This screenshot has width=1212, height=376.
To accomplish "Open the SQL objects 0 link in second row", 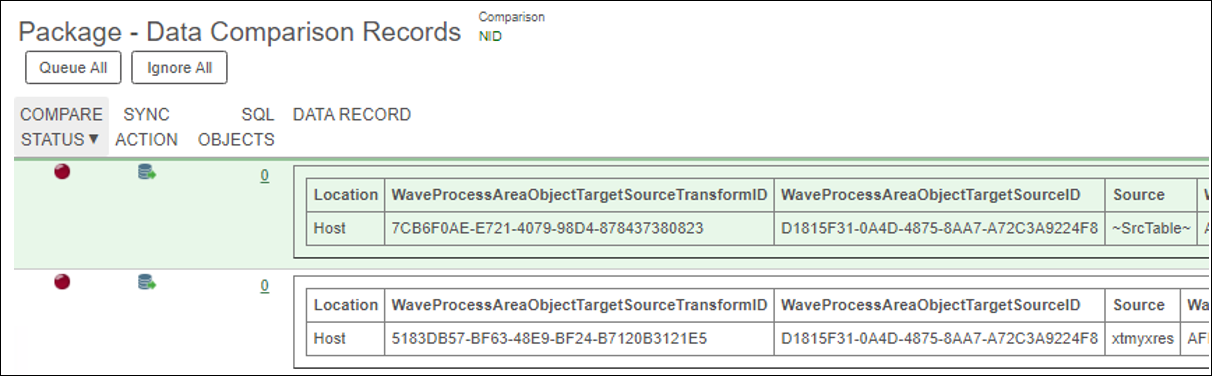I will pos(265,286).
